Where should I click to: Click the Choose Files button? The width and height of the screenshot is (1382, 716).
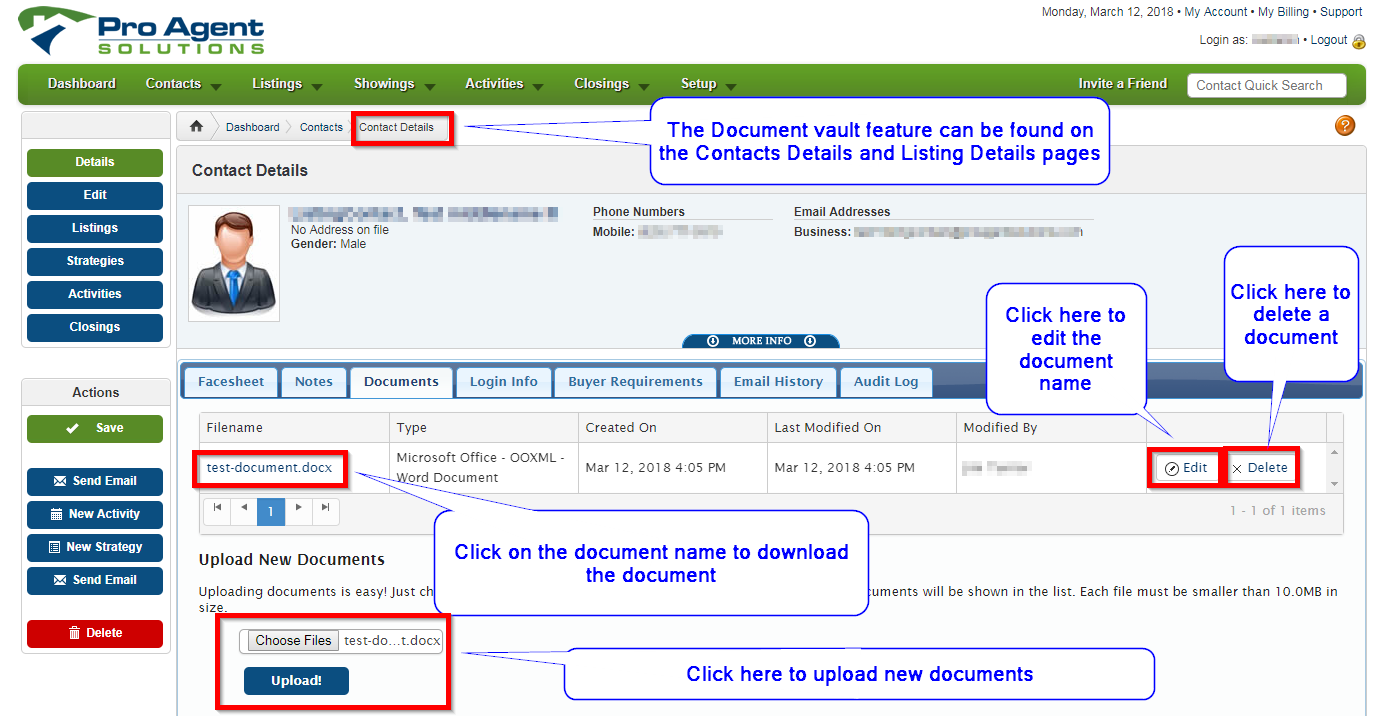click(293, 641)
